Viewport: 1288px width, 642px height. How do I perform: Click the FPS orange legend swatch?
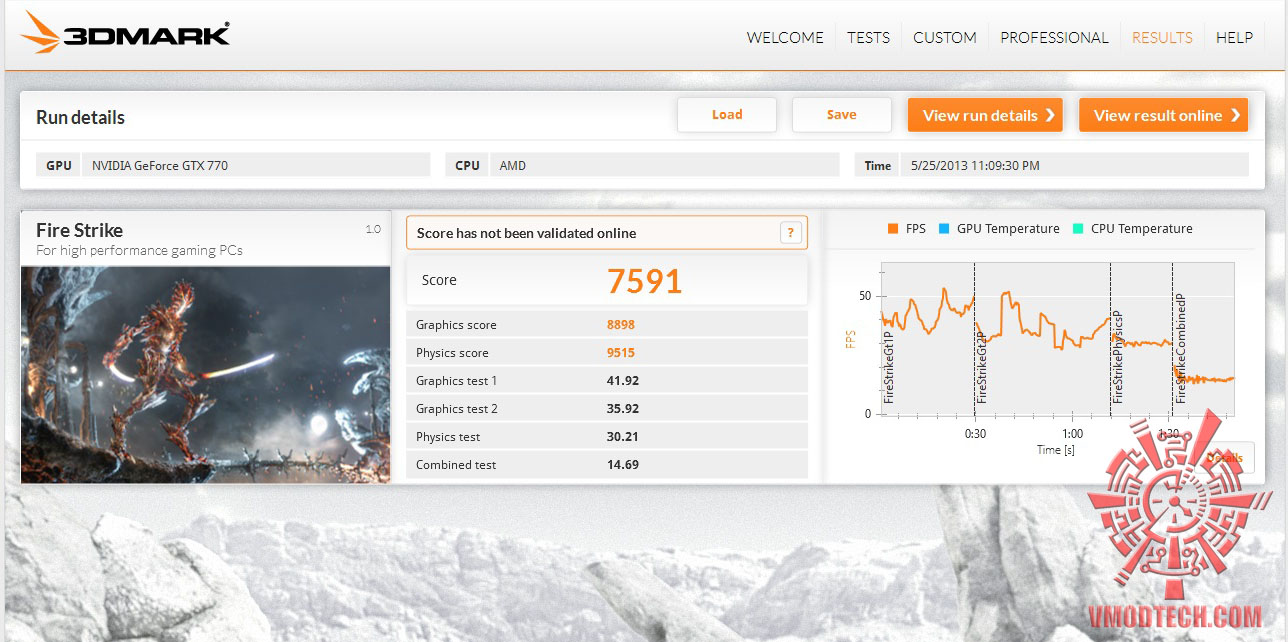(x=892, y=229)
